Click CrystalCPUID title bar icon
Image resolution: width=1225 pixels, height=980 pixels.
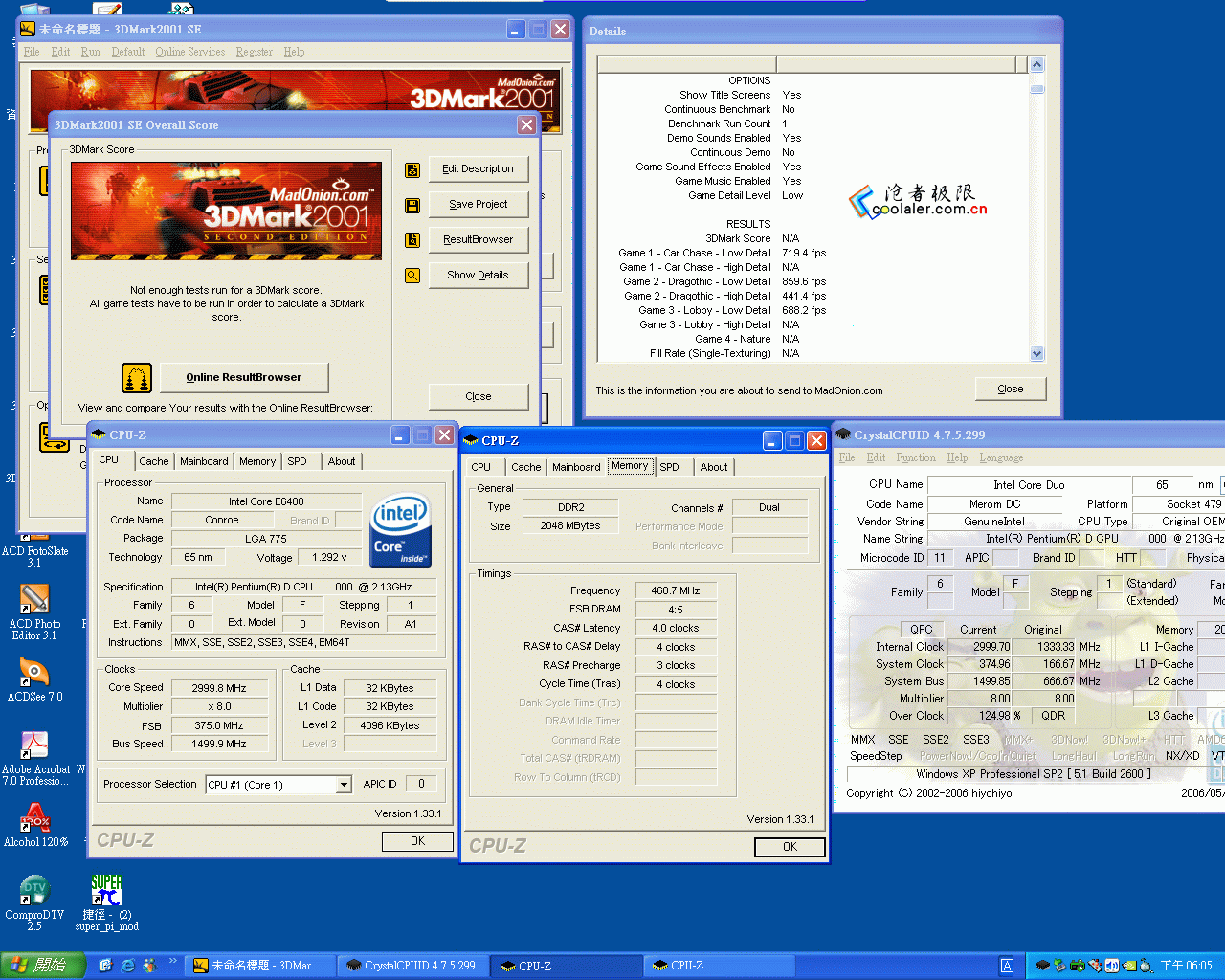pos(843,434)
